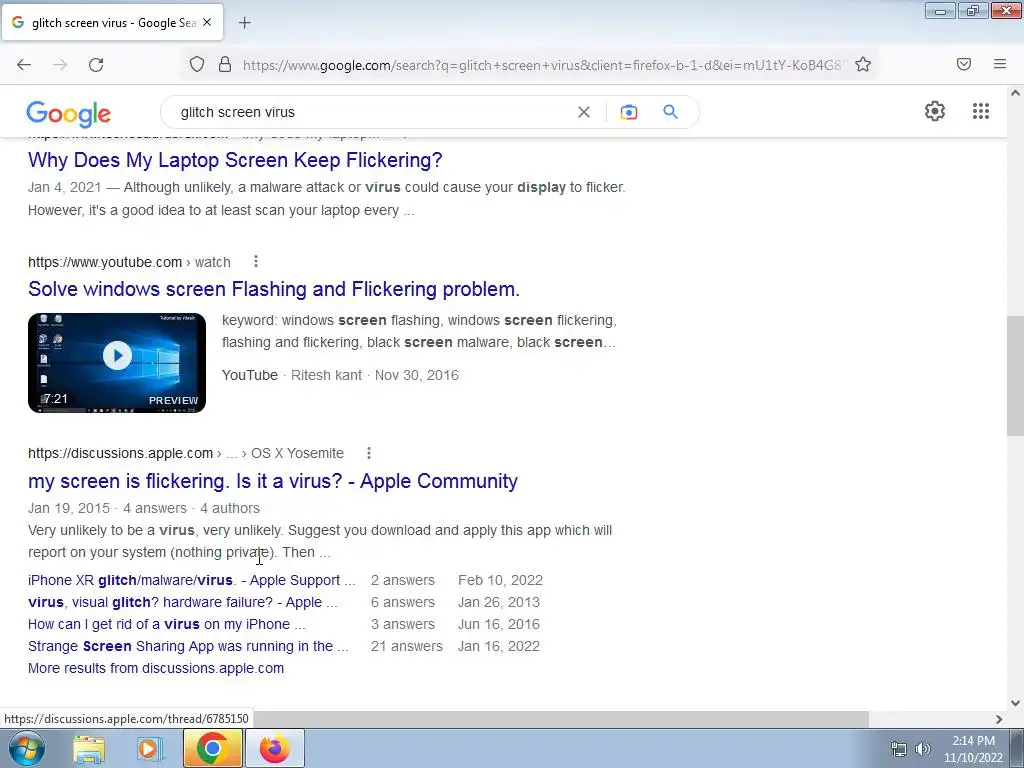Screen dimensions: 1024x768
Task: Close the glitch screen virus tab
Action: coord(207,22)
